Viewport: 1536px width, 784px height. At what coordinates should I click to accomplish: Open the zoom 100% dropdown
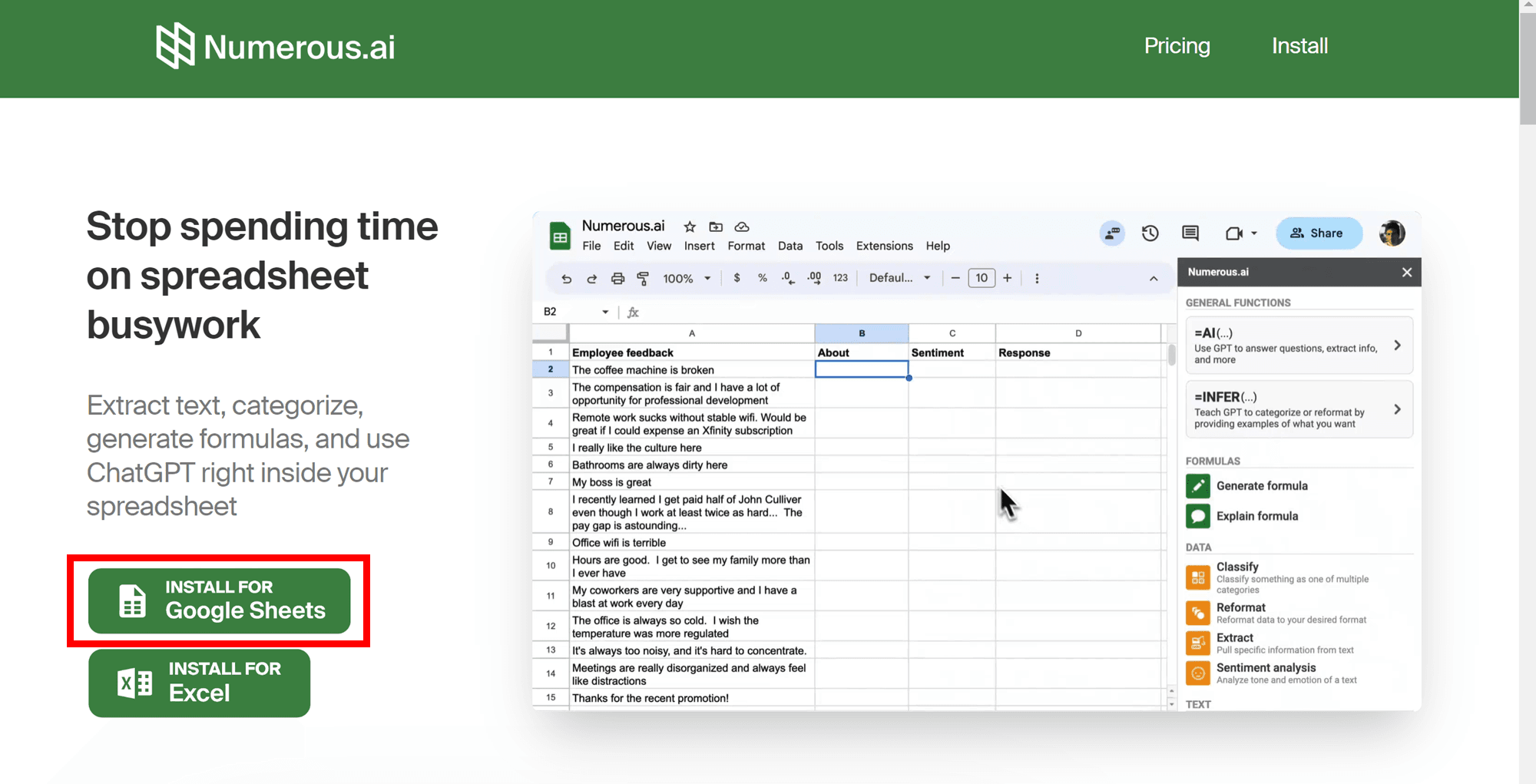pyautogui.click(x=687, y=279)
